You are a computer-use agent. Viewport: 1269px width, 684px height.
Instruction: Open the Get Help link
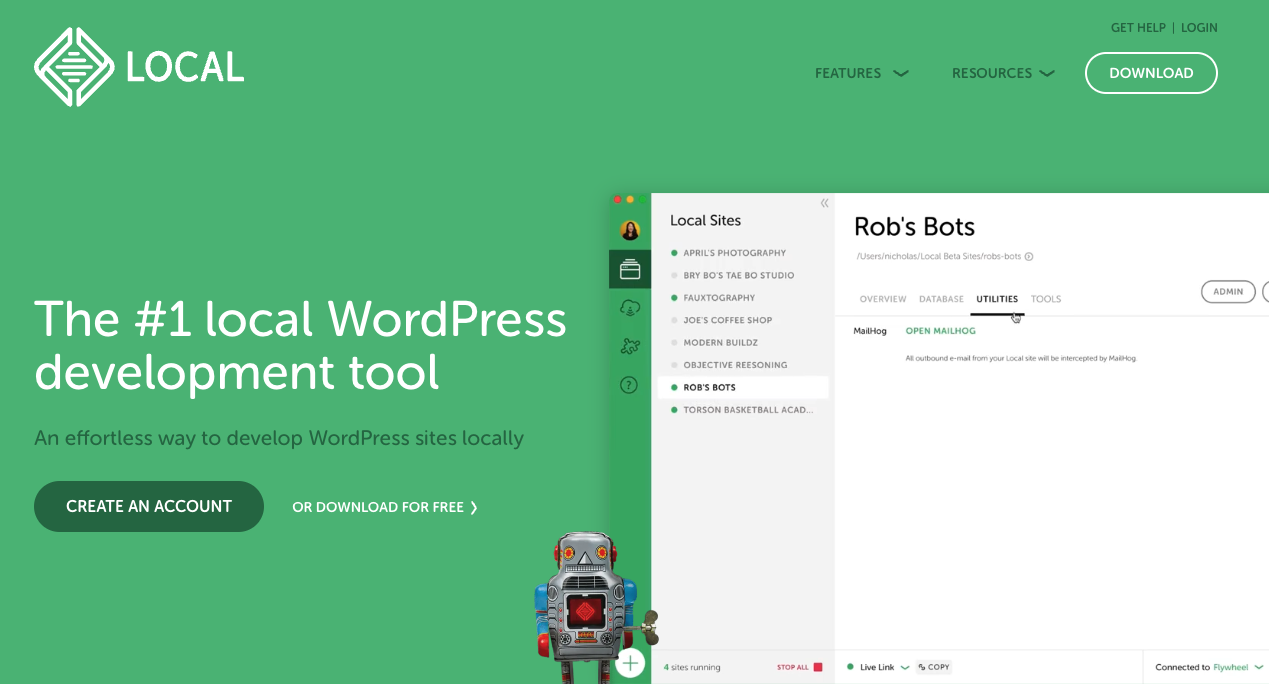coord(1138,28)
